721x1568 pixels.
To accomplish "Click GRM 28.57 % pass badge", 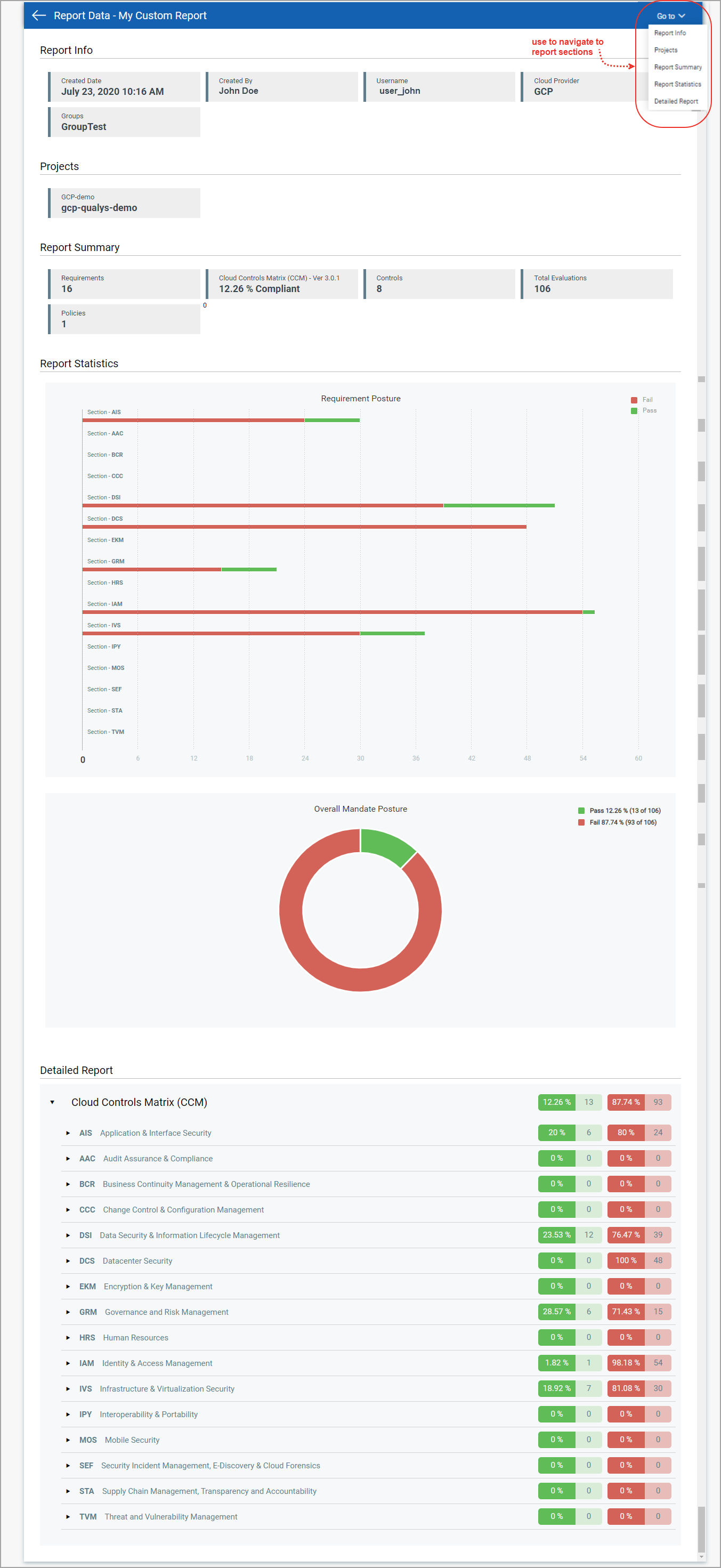I will [x=557, y=1311].
